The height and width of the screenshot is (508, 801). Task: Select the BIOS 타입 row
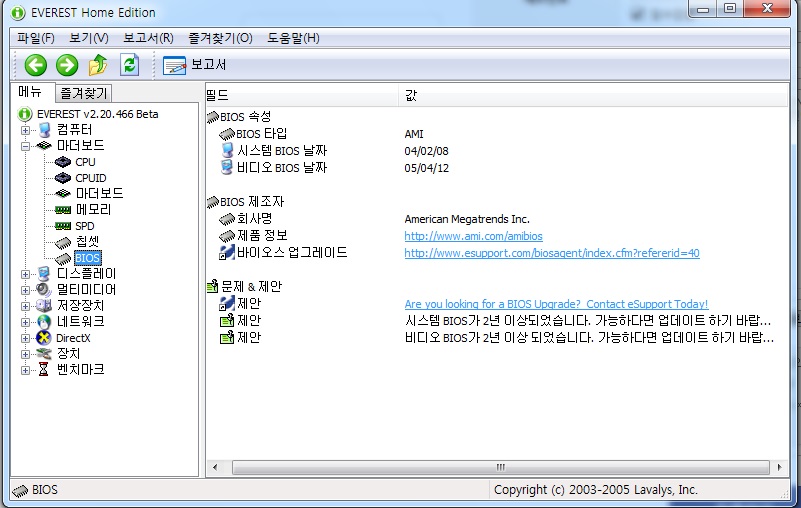(x=497, y=134)
